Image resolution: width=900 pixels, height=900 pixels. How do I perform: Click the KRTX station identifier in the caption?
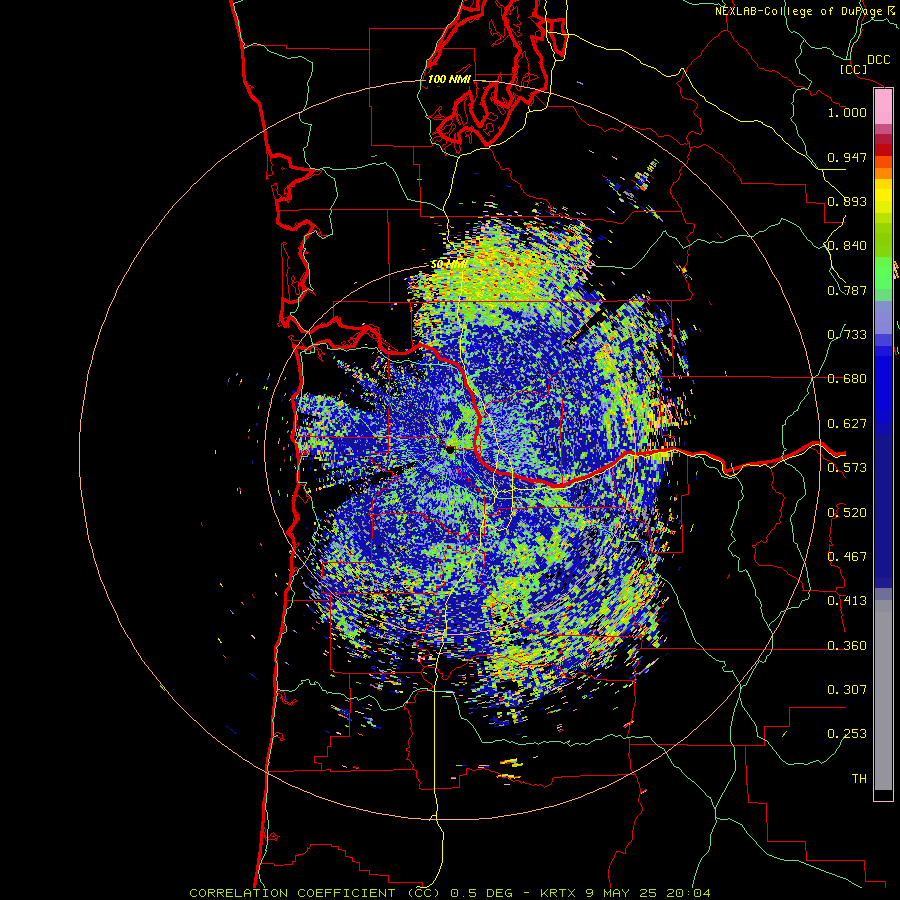pyautogui.click(x=559, y=893)
